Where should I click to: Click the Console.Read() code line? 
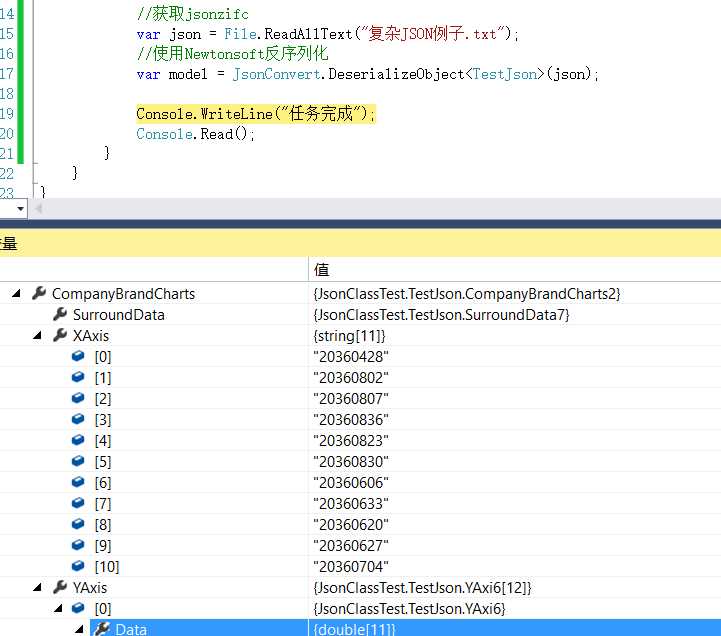click(x=196, y=134)
